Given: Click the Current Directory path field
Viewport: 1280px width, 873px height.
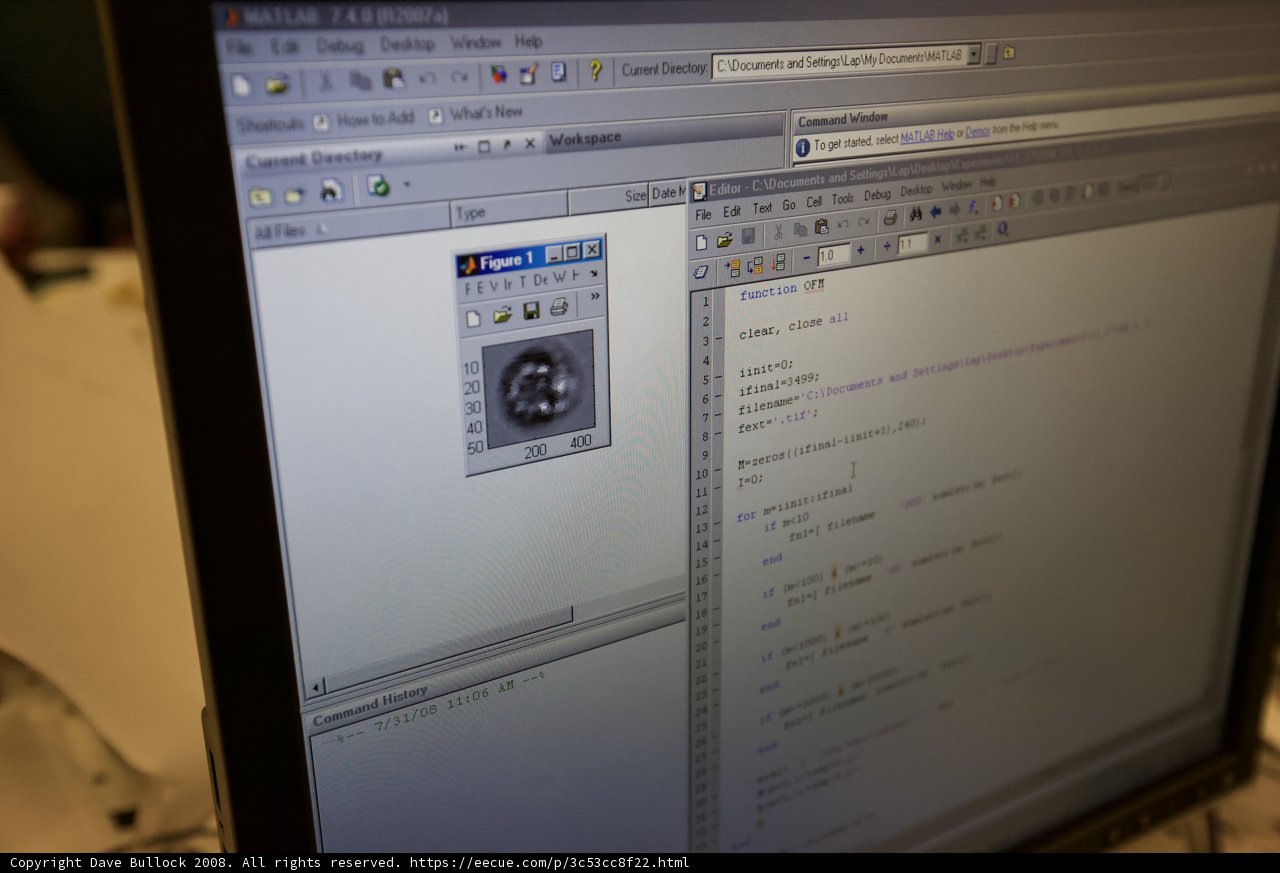Looking at the screenshot, I should click(840, 61).
